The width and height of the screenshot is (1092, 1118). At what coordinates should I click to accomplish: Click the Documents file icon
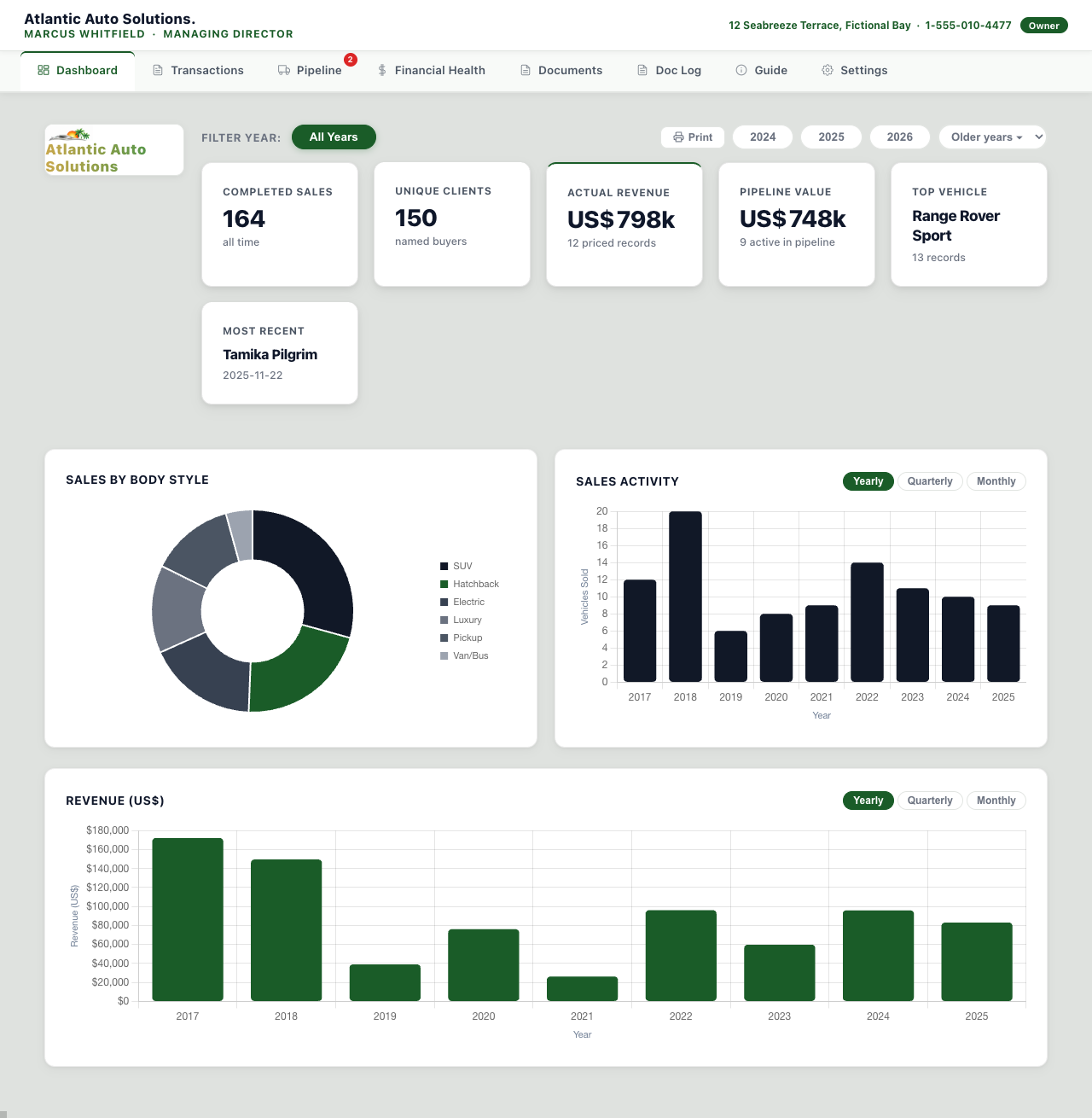pyautogui.click(x=526, y=70)
